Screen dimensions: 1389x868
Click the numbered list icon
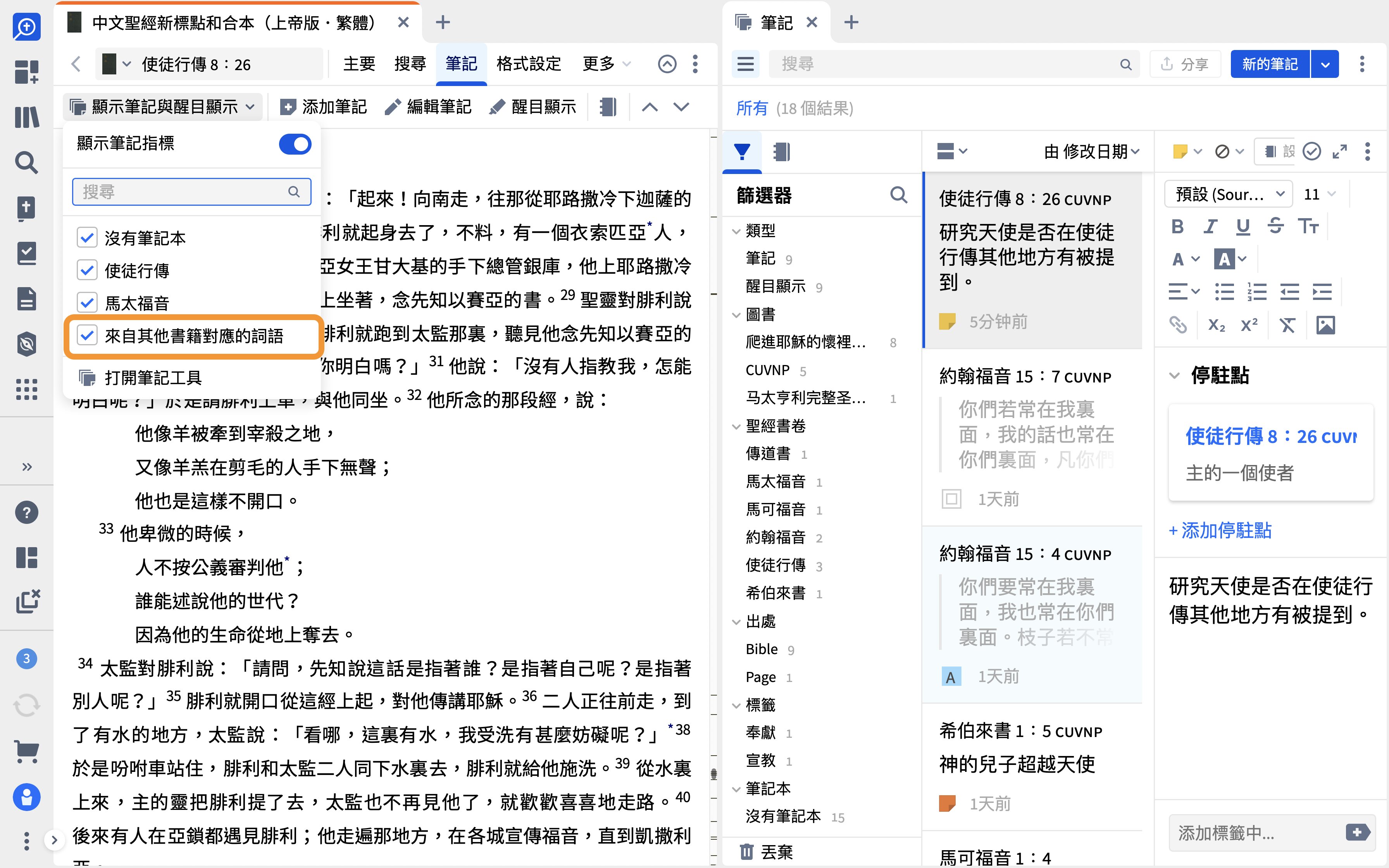point(1257,292)
